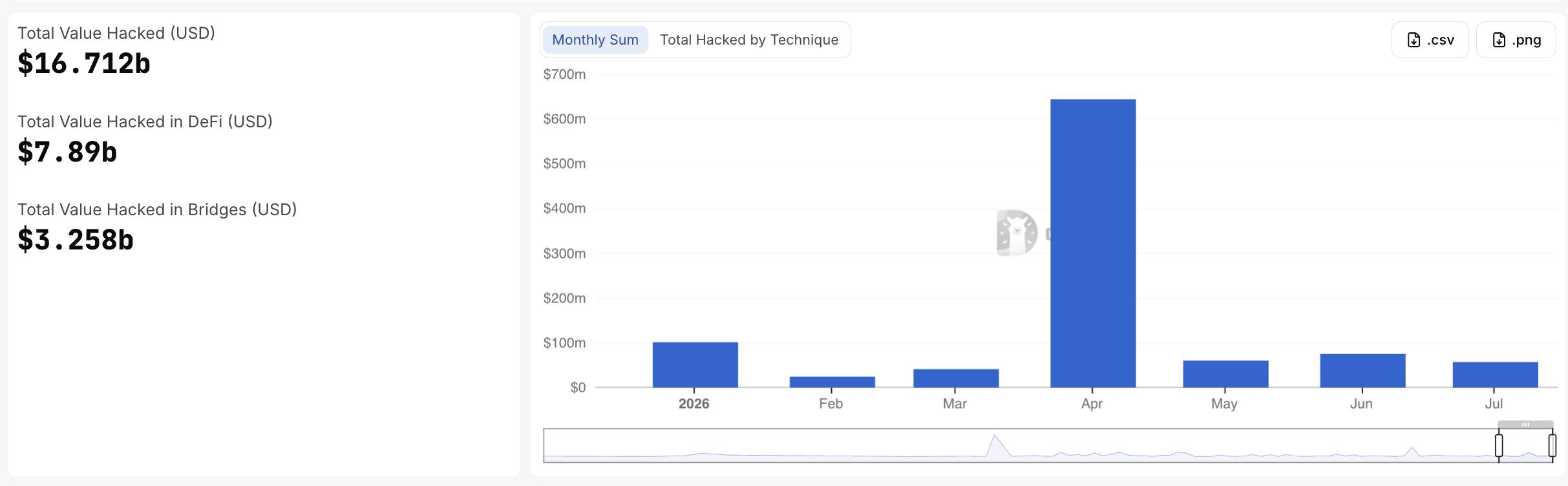Image resolution: width=1568 pixels, height=486 pixels.
Task: Download the data as .csv
Action: [x=1430, y=40]
